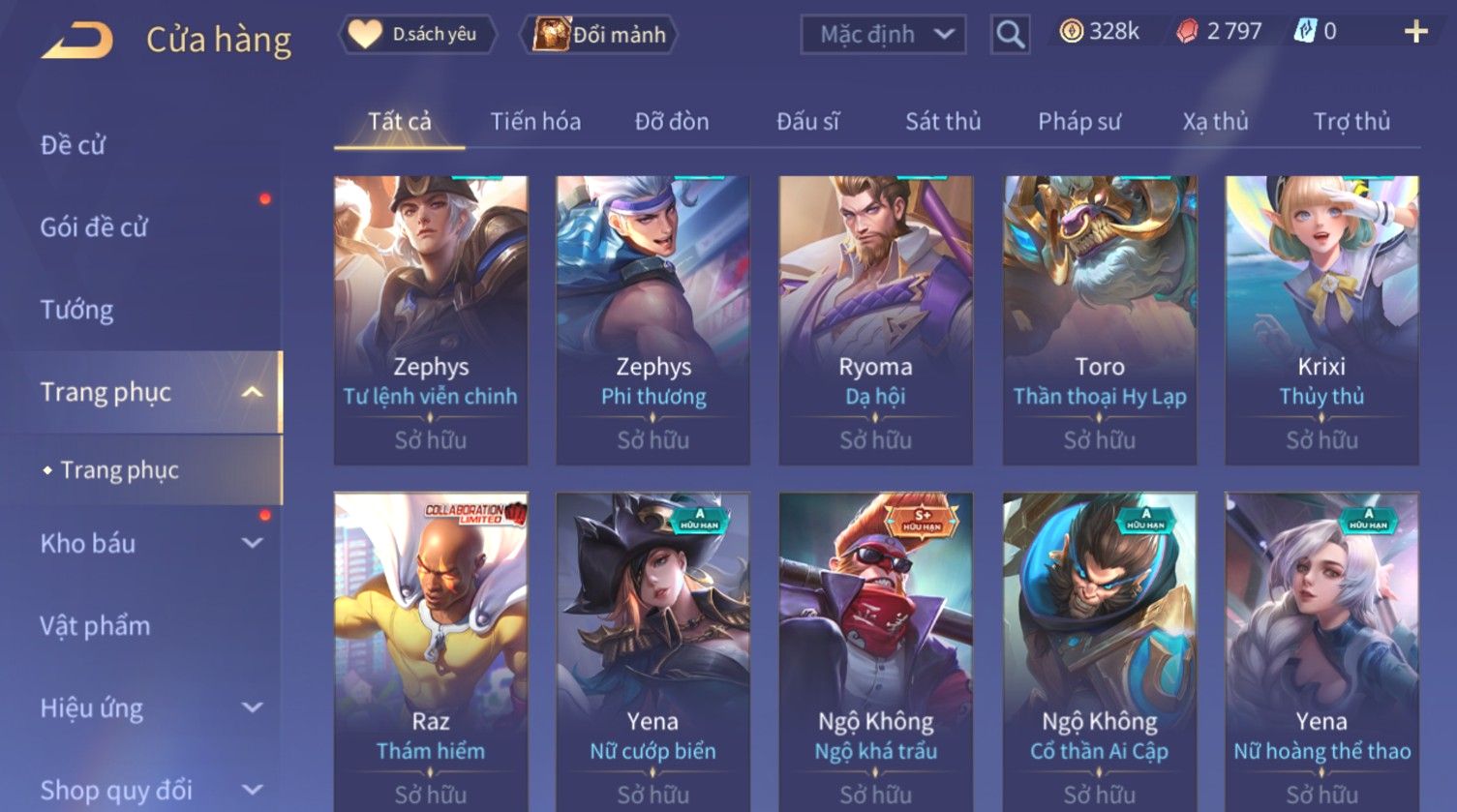Open the Gói đề cử menu item
Viewport: 1457px width, 812px height.
tap(94, 227)
